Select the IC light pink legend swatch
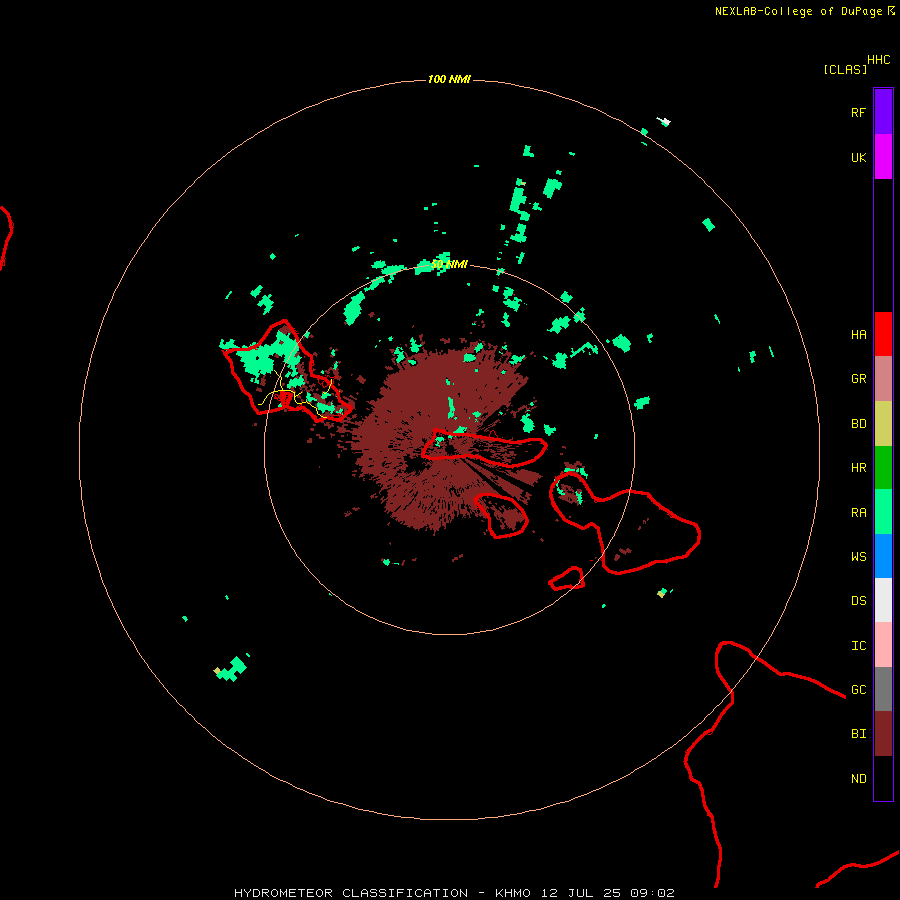The height and width of the screenshot is (900, 900). tap(883, 645)
